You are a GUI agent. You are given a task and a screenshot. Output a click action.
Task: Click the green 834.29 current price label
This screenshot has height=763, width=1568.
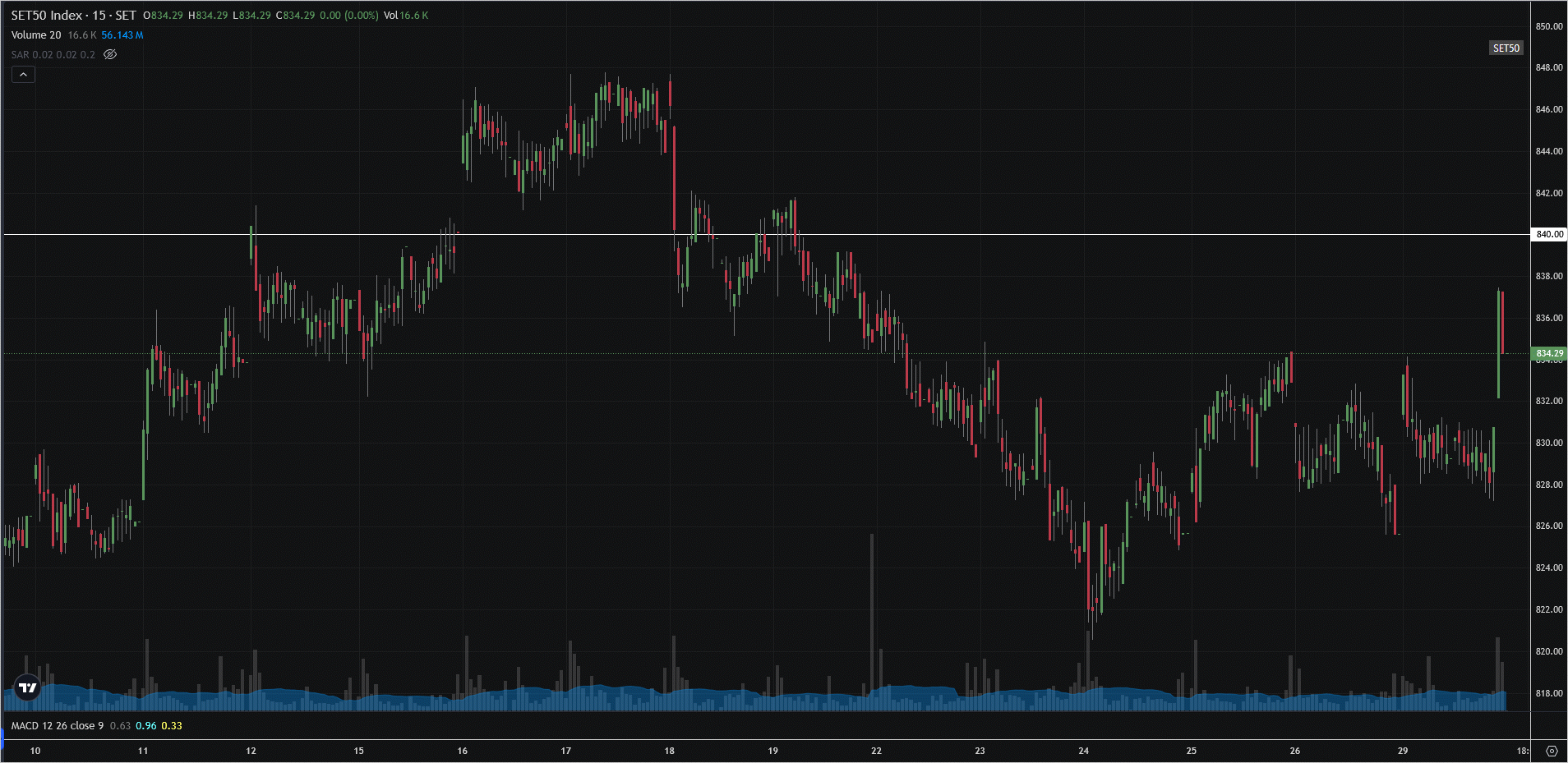[1549, 353]
